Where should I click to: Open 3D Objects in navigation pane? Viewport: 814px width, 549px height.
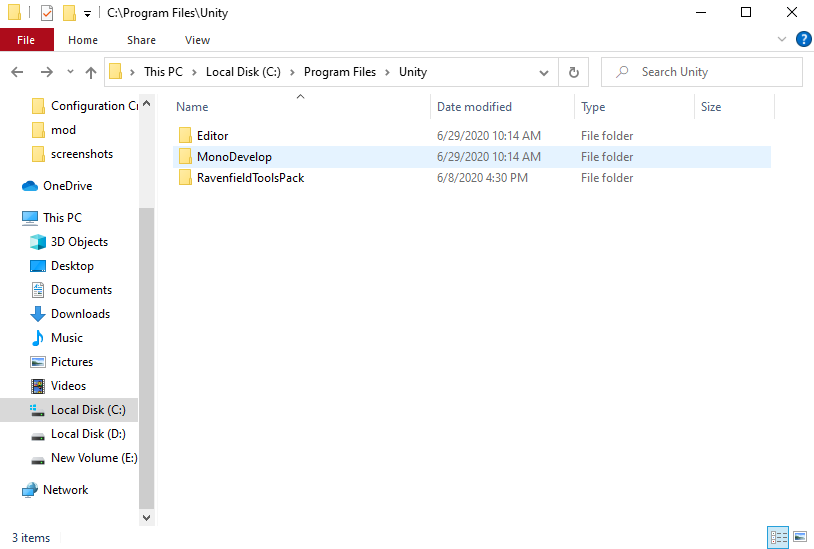(69, 242)
